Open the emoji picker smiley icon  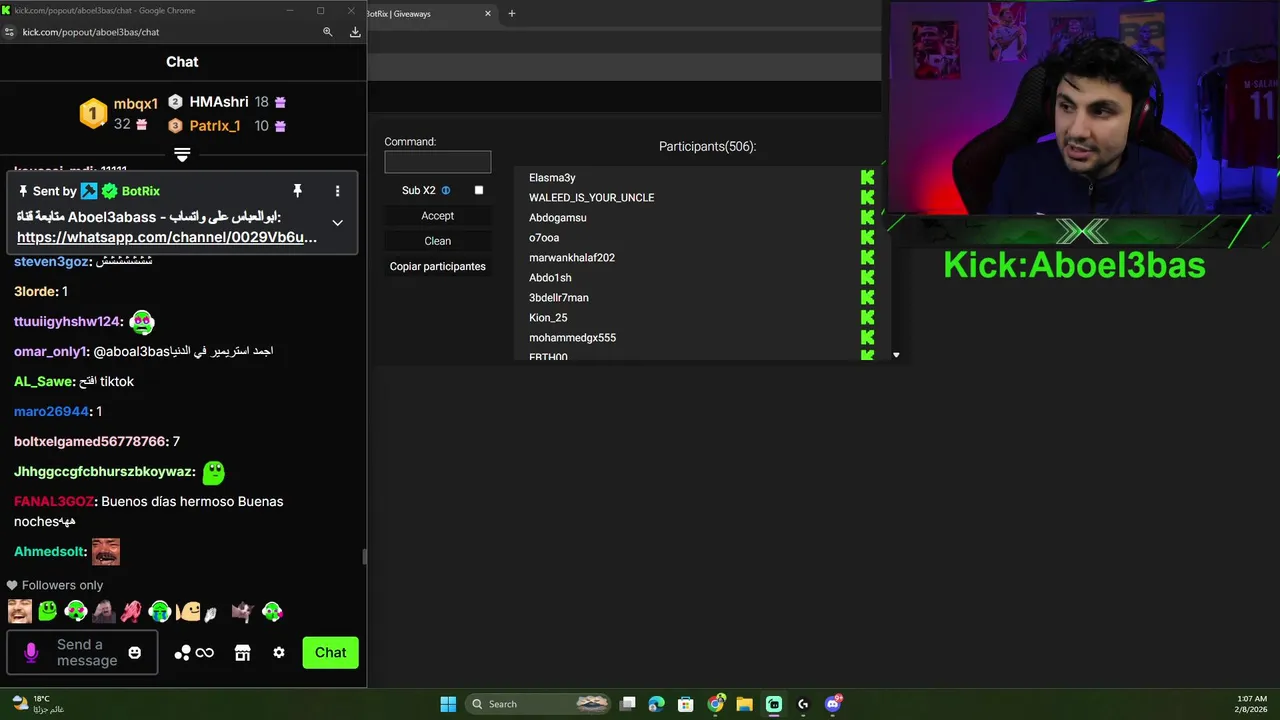(x=135, y=653)
